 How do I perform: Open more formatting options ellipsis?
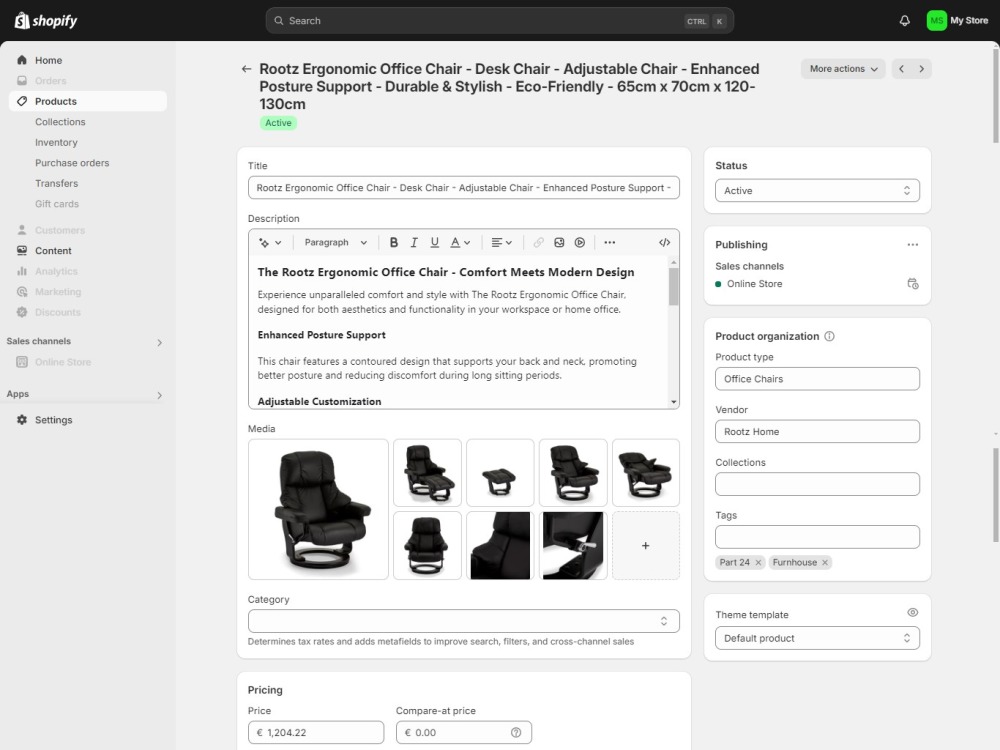coord(610,242)
